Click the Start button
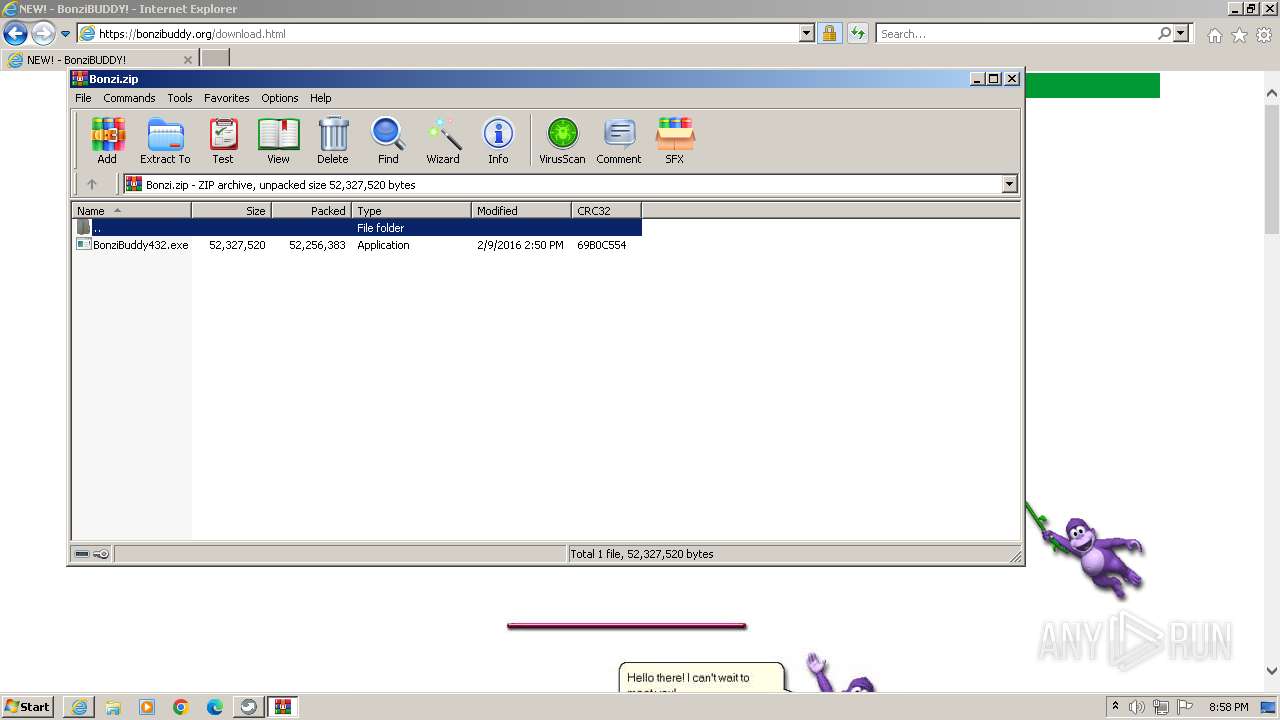The height and width of the screenshot is (720, 1280). pyautogui.click(x=28, y=706)
